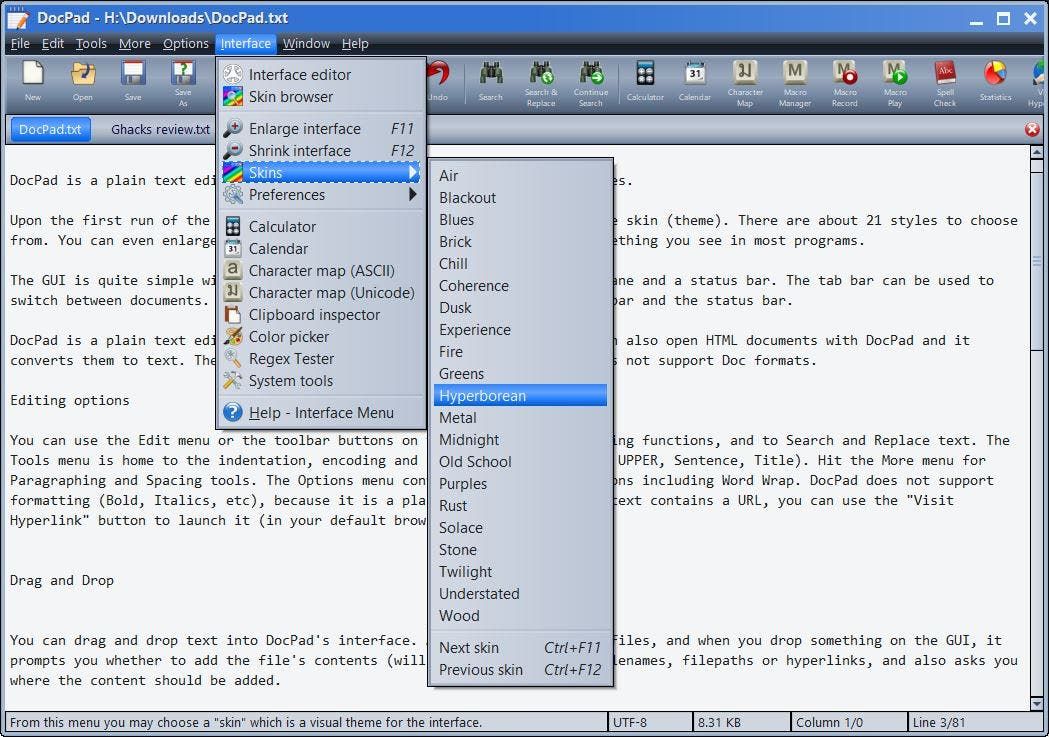Image resolution: width=1049 pixels, height=737 pixels.
Task: Open Character Map from the toolbar
Action: tap(745, 83)
